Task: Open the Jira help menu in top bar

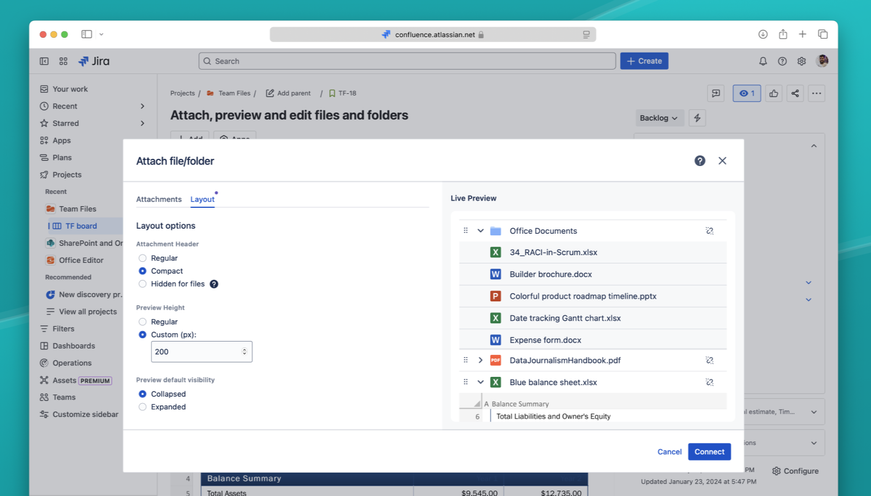Action: [782, 61]
